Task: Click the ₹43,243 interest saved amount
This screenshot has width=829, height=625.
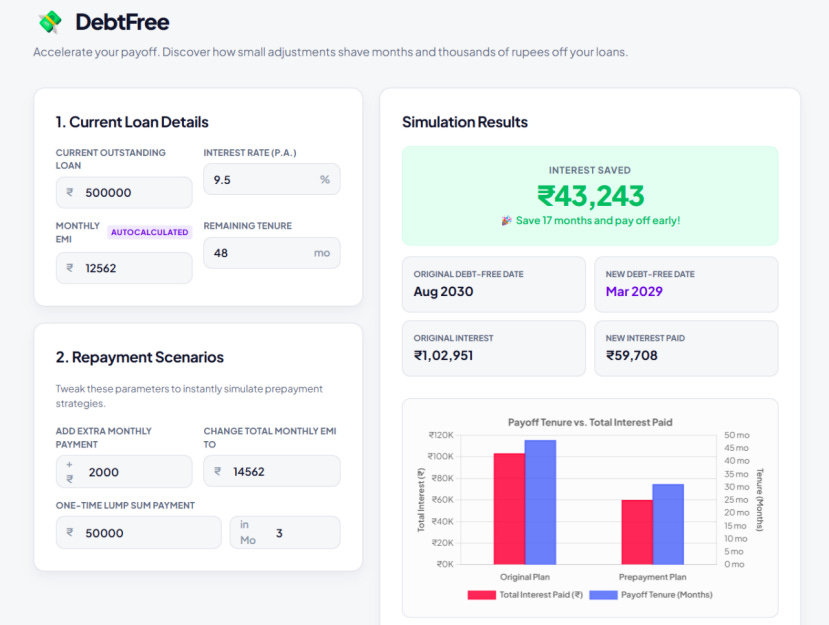Action: (x=590, y=196)
